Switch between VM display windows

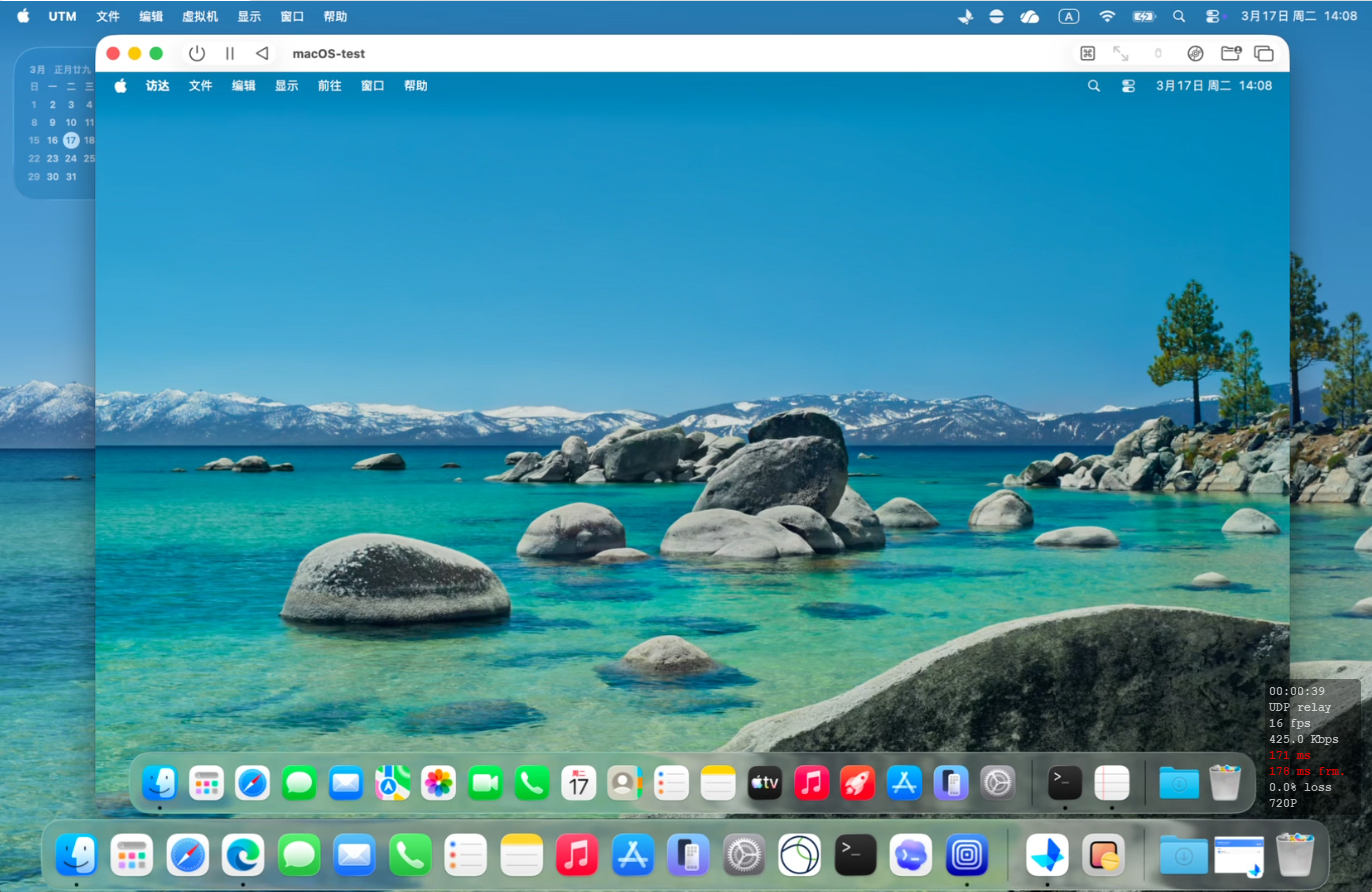(1264, 53)
